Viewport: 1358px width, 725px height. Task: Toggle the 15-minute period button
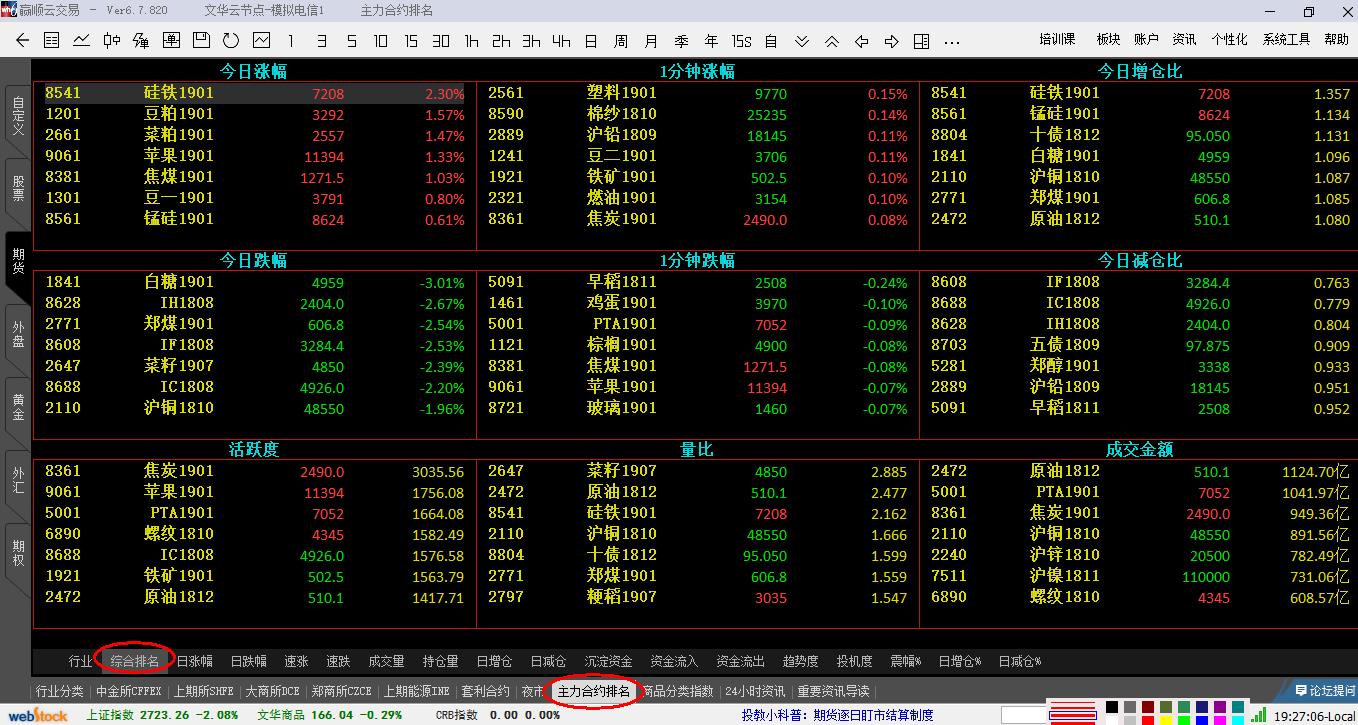(411, 41)
